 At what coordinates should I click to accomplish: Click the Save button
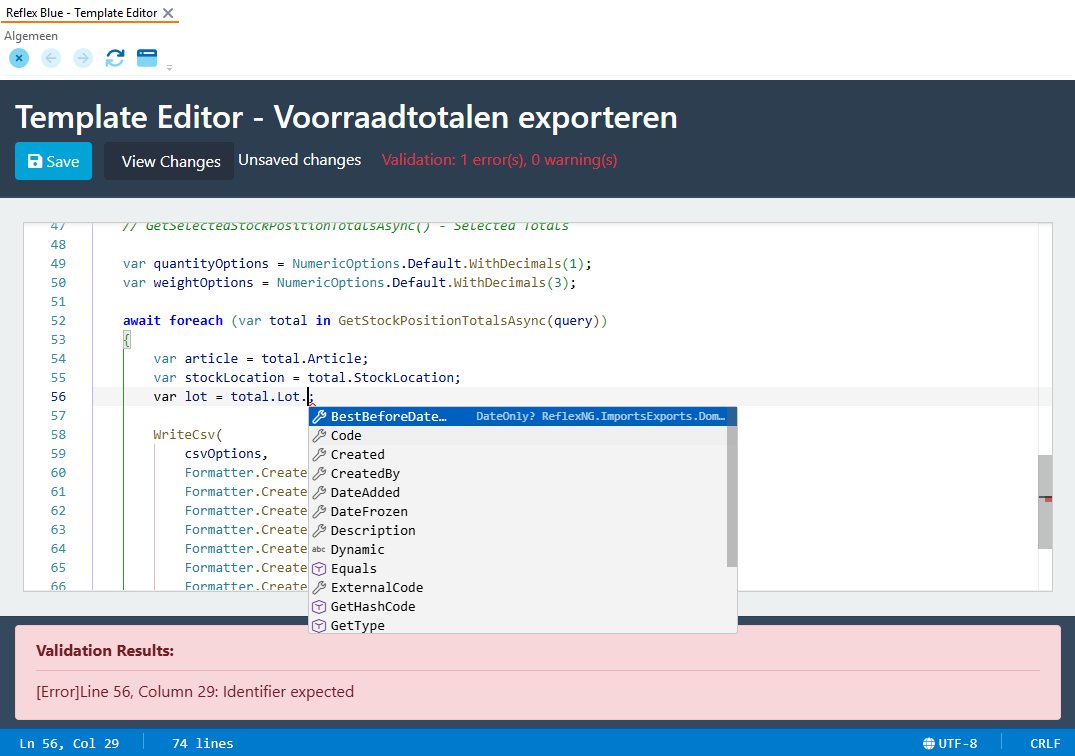[x=53, y=161]
